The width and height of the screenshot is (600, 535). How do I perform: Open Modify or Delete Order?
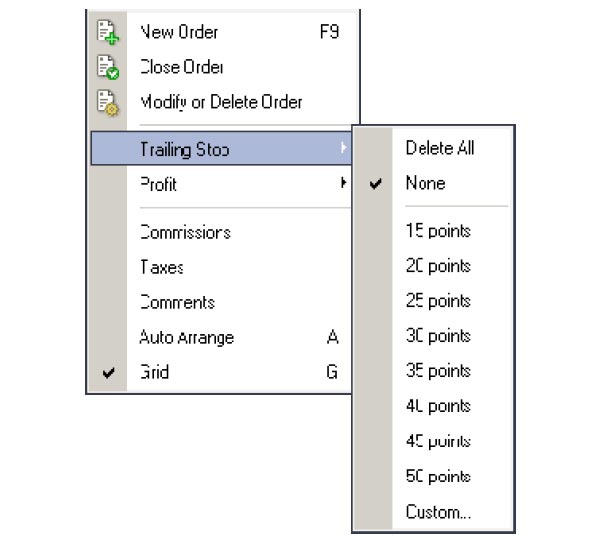coord(221,102)
